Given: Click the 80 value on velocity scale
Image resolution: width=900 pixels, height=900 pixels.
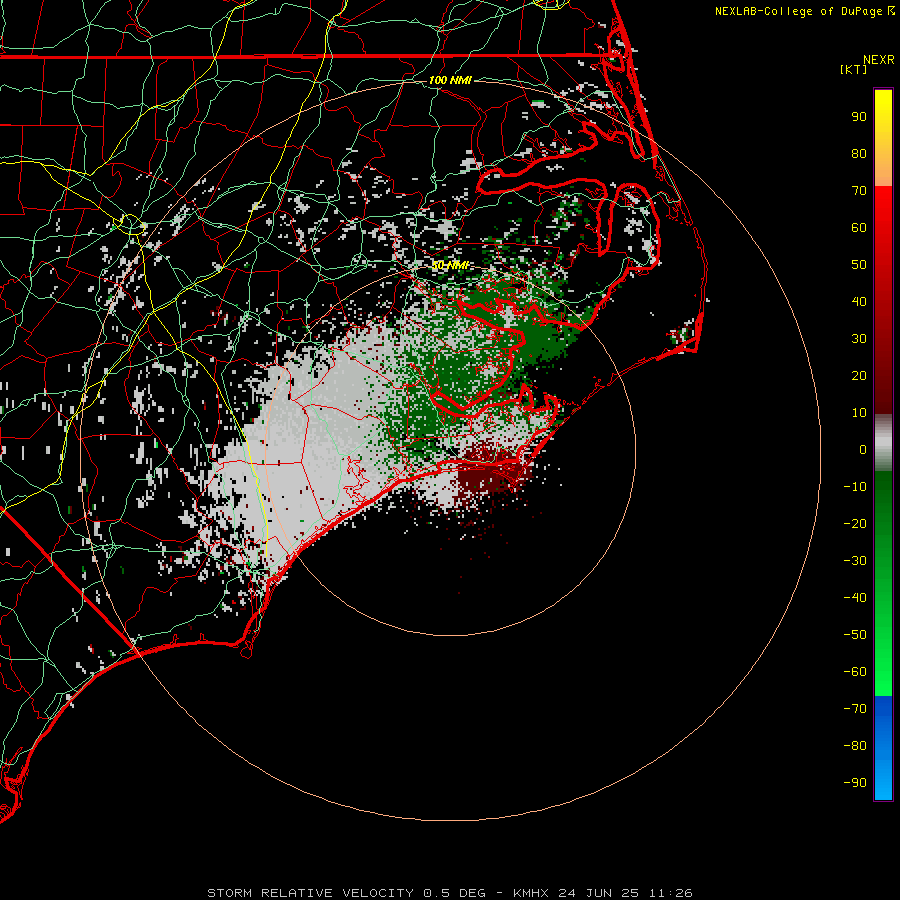Looking at the screenshot, I should 859,153.
